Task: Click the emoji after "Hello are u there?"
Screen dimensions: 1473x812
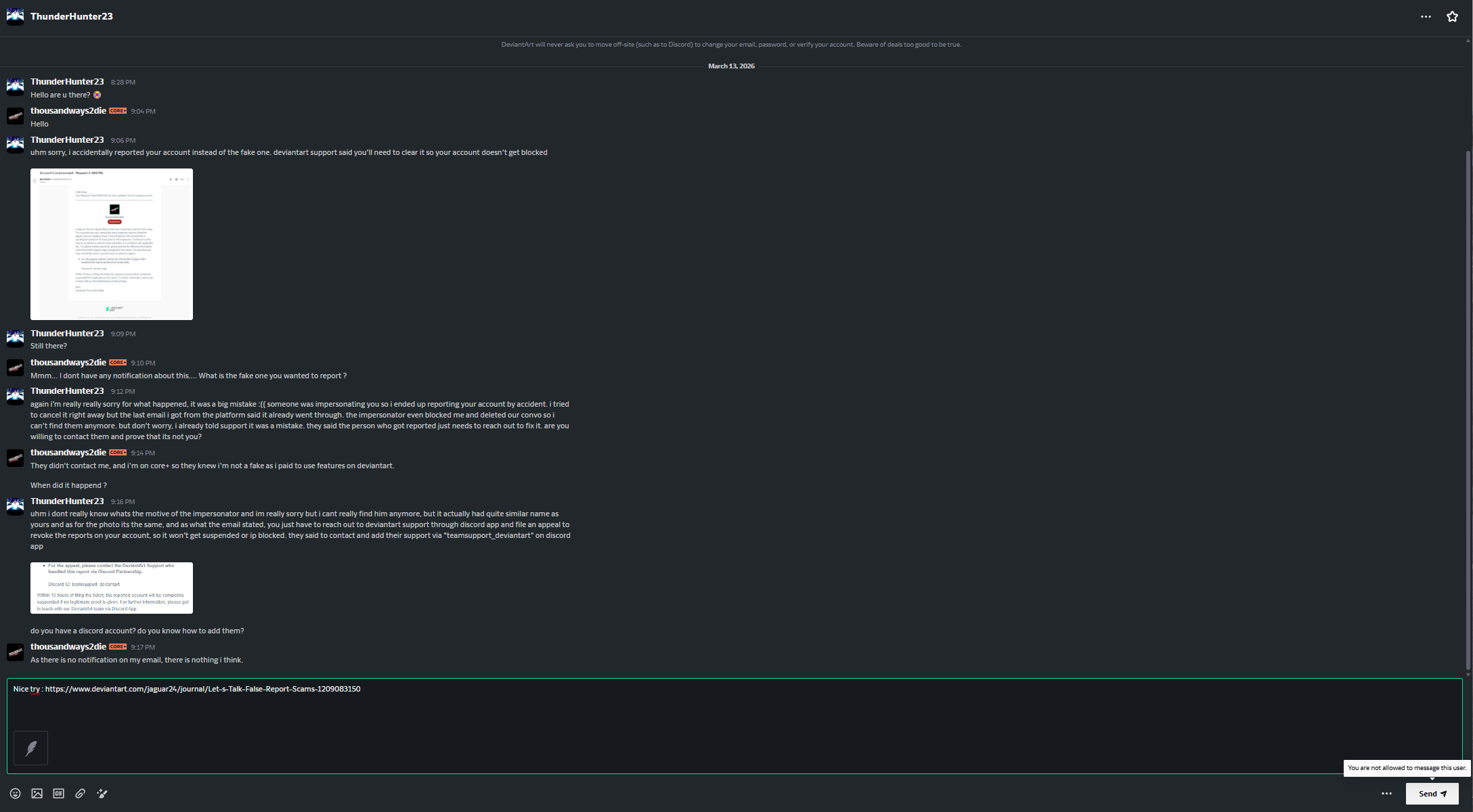Action: (97, 95)
